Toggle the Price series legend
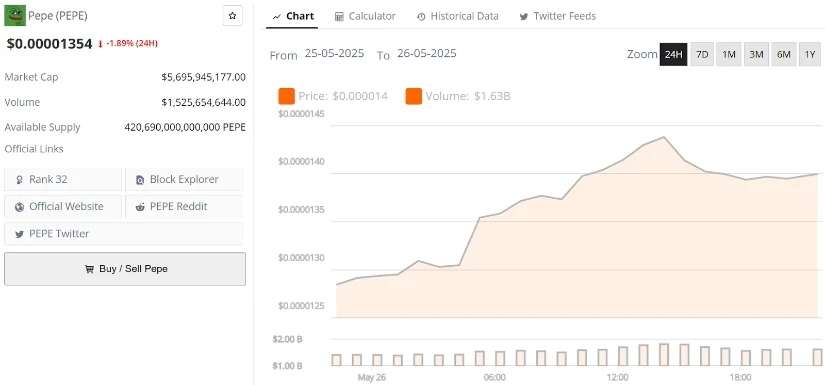This screenshot has height=385, width=825. point(333,96)
